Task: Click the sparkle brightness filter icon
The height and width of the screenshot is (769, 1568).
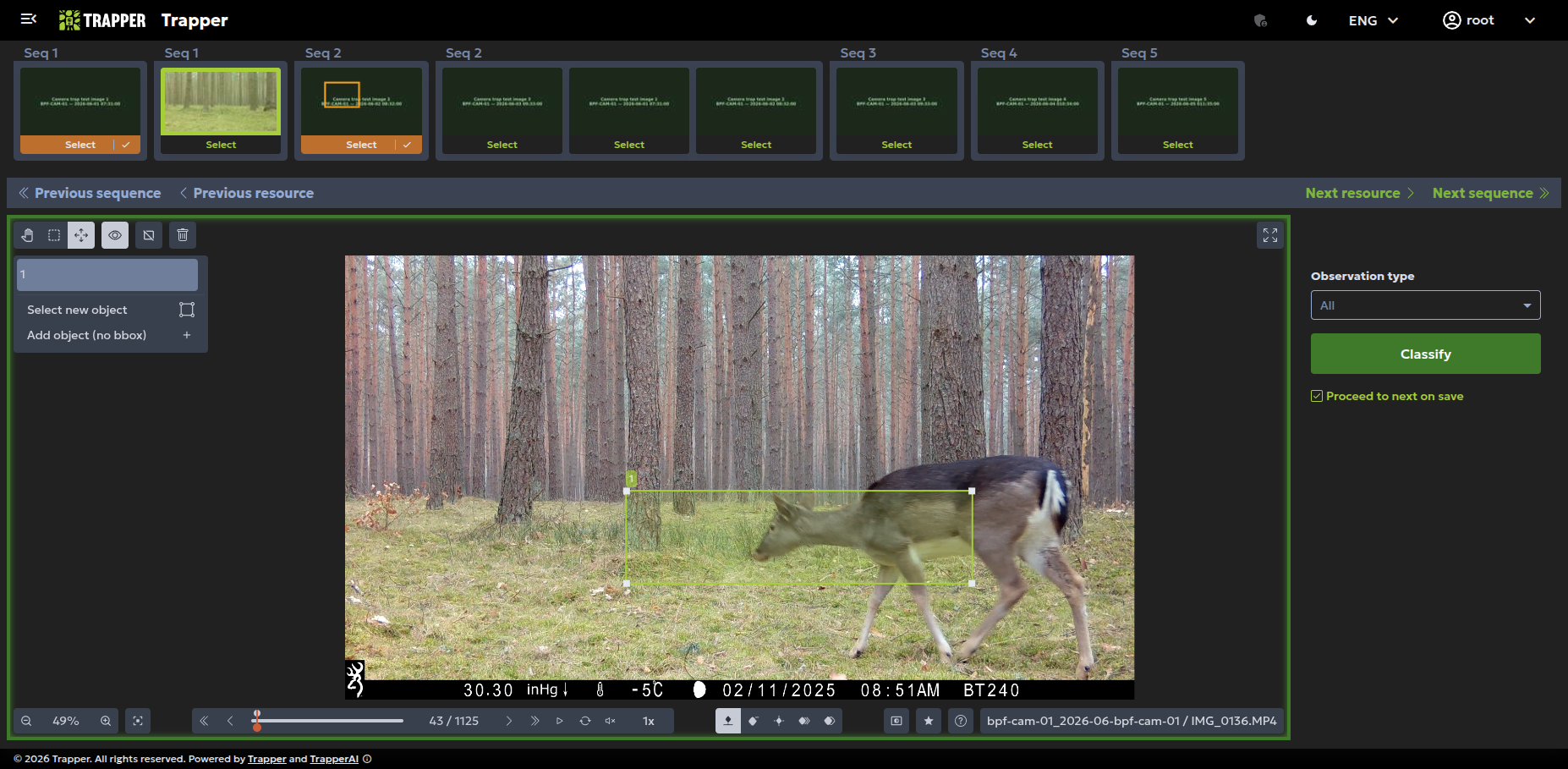Action: (x=779, y=721)
